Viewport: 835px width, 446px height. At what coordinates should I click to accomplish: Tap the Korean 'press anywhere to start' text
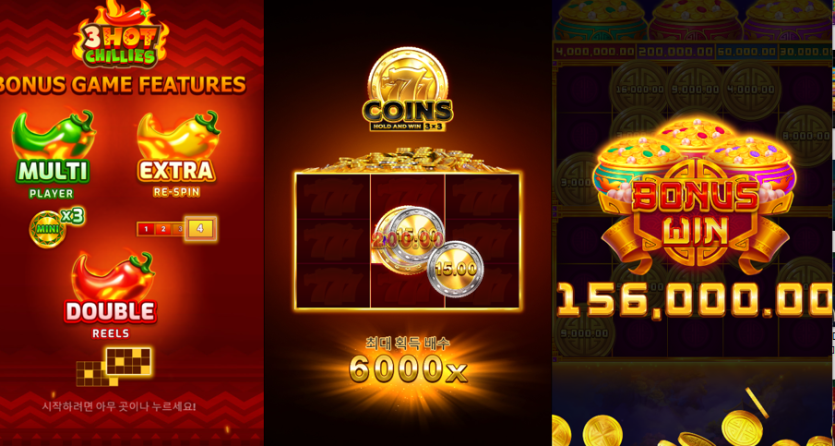point(119,407)
